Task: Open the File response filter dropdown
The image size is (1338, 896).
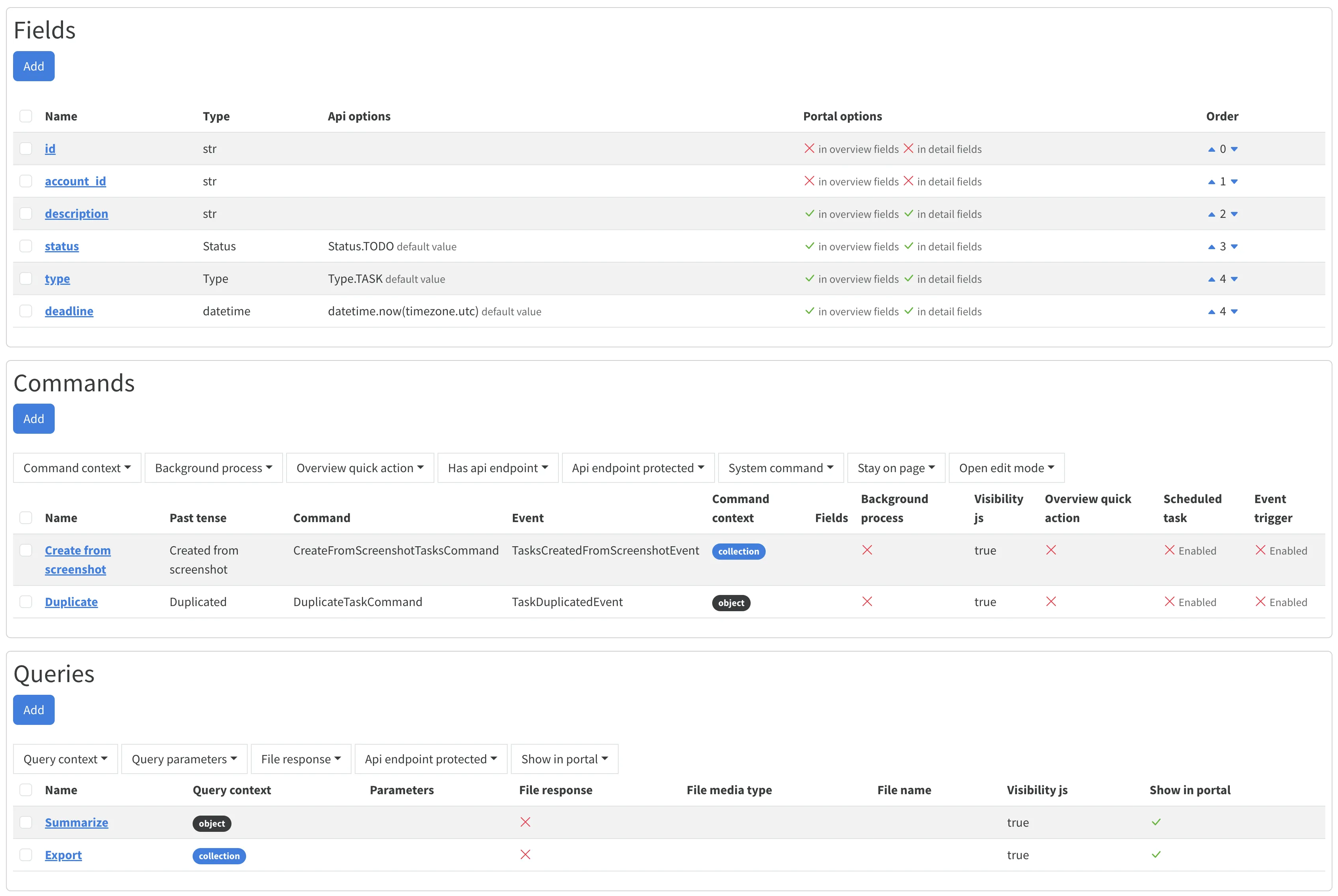Action: 301,759
